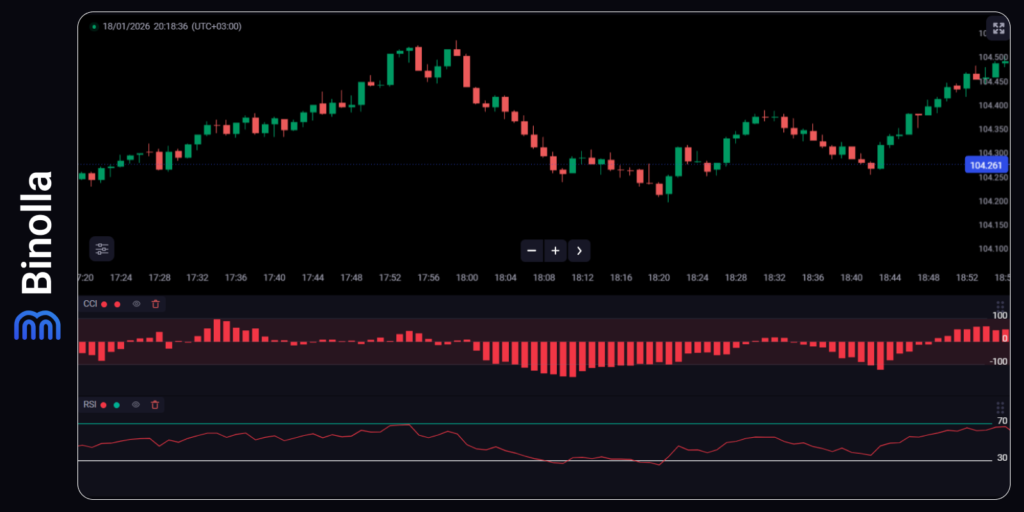
Task: Click the RSI indicator label
Action: (89, 405)
